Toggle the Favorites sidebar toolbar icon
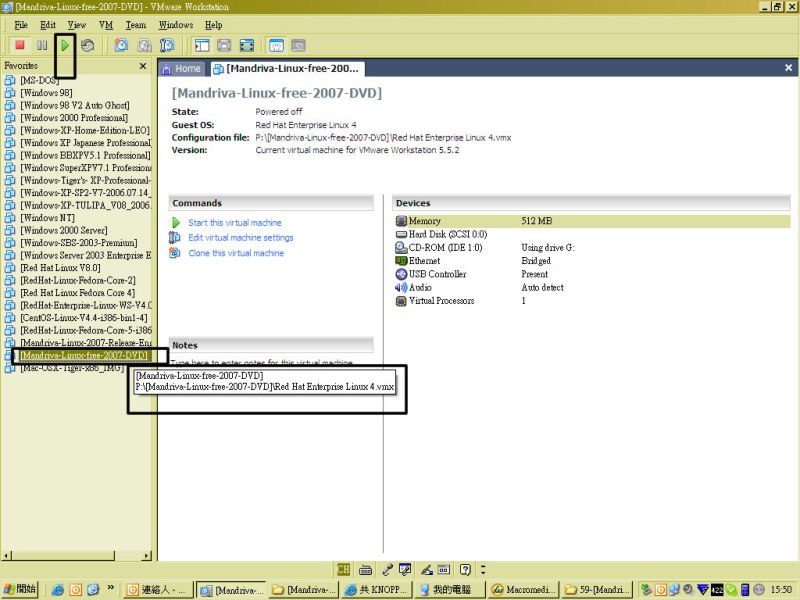800x600 pixels. [x=202, y=45]
